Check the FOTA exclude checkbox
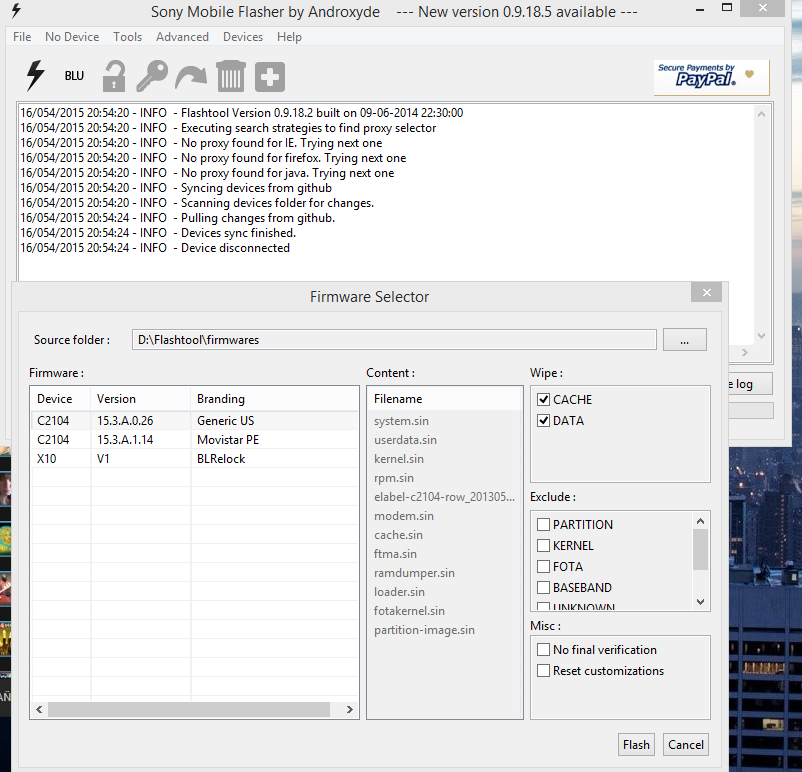 (x=543, y=566)
